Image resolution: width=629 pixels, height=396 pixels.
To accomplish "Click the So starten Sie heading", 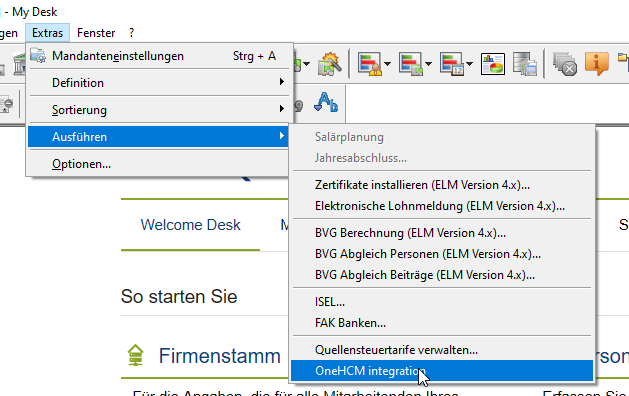I will (x=179, y=296).
